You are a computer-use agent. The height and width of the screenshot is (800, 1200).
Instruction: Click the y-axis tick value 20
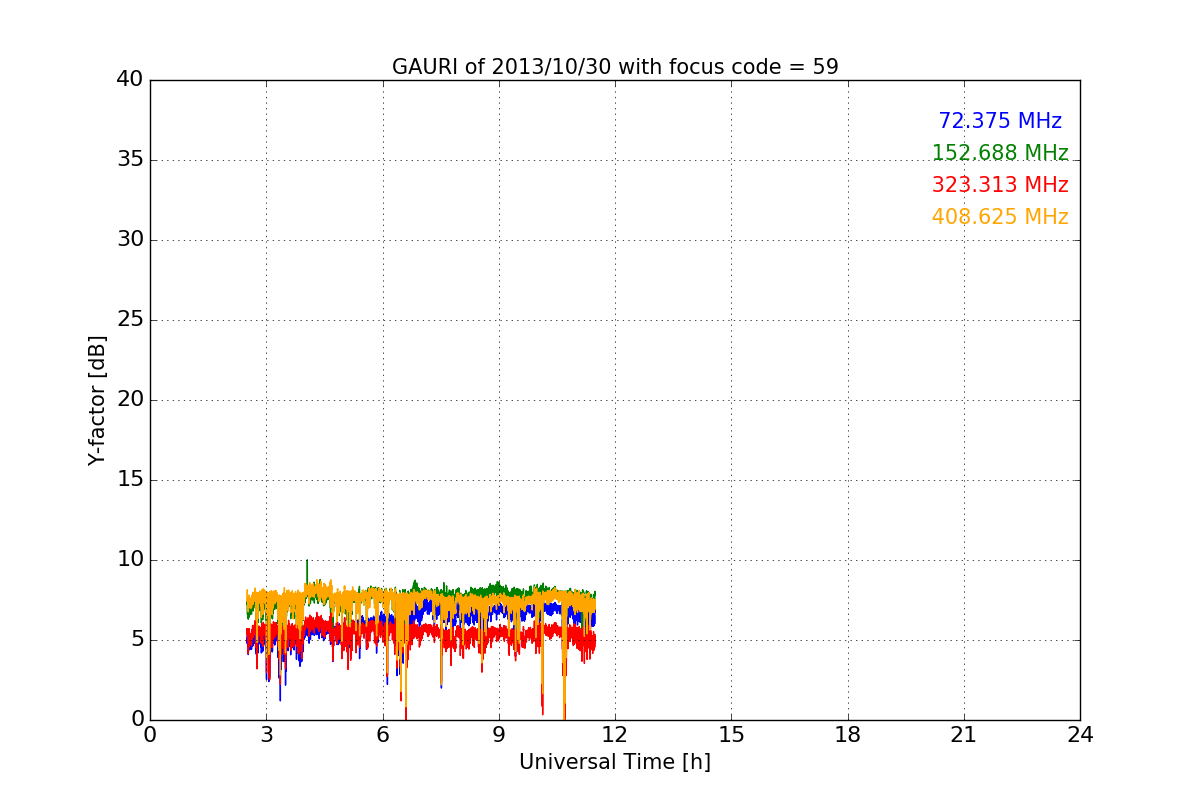point(130,400)
